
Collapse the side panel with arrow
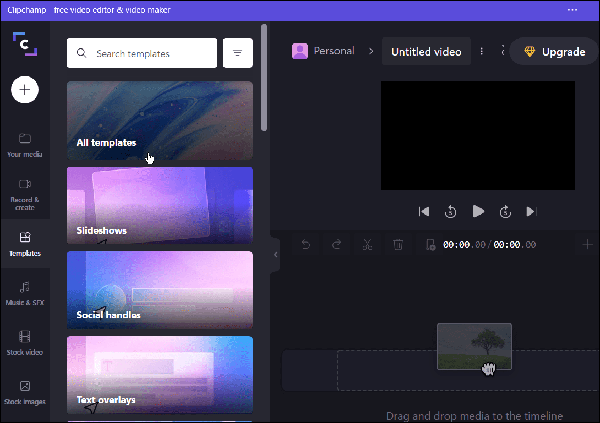[x=276, y=255]
